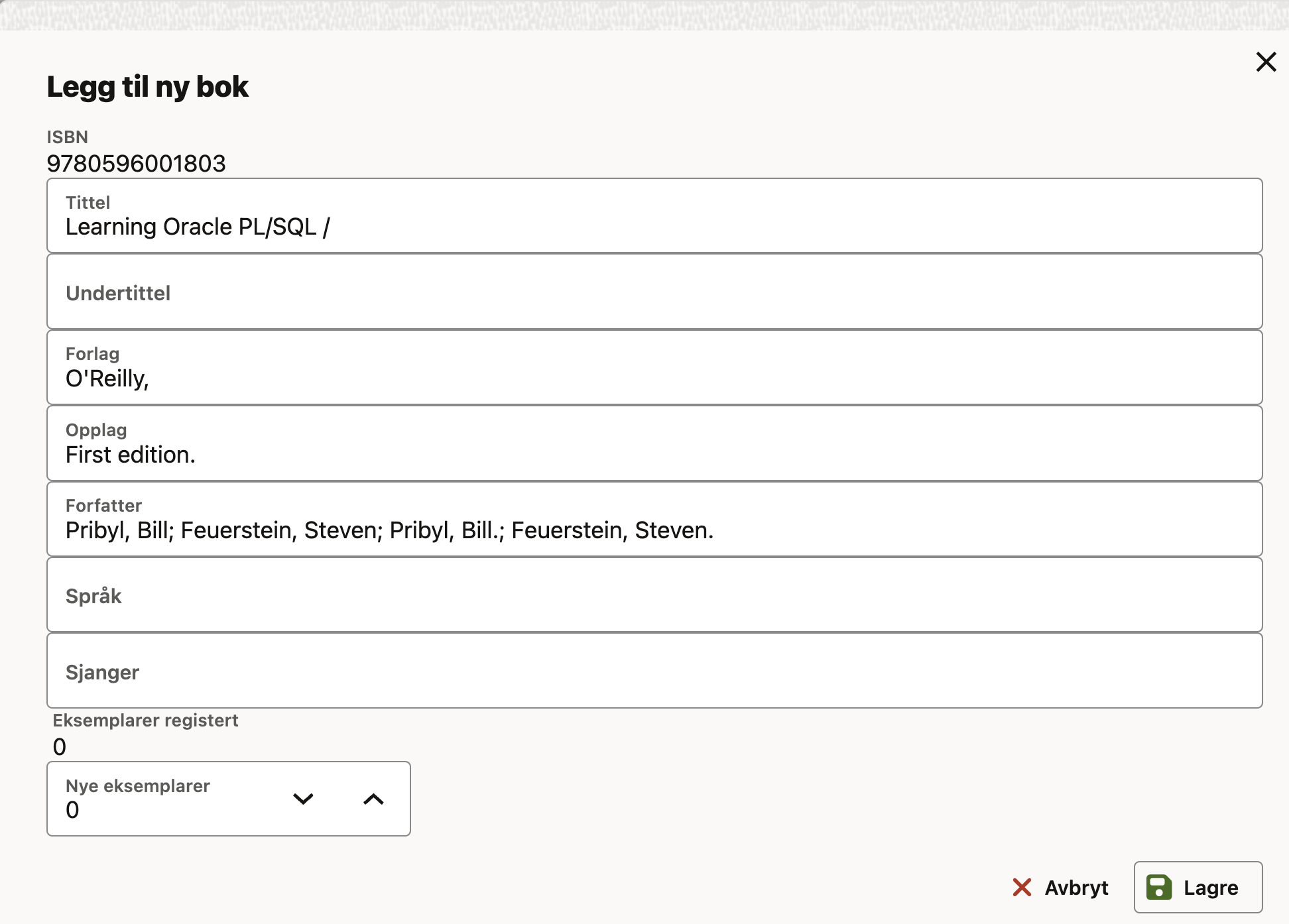Viewport: 1289px width, 924px height.
Task: Click the ISBN label text
Action: [67, 137]
